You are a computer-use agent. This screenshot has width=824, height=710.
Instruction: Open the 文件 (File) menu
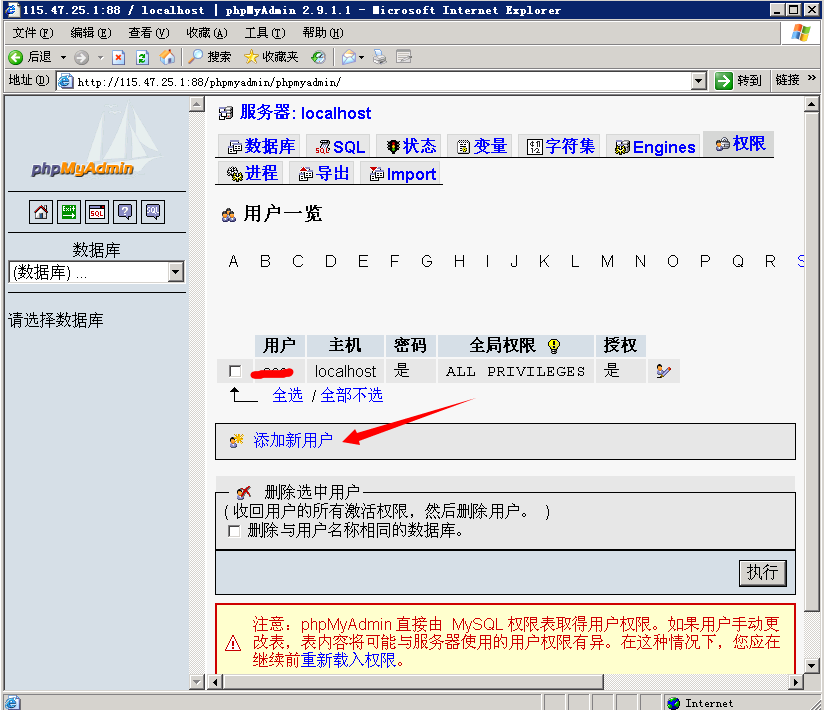pyautogui.click(x=33, y=33)
